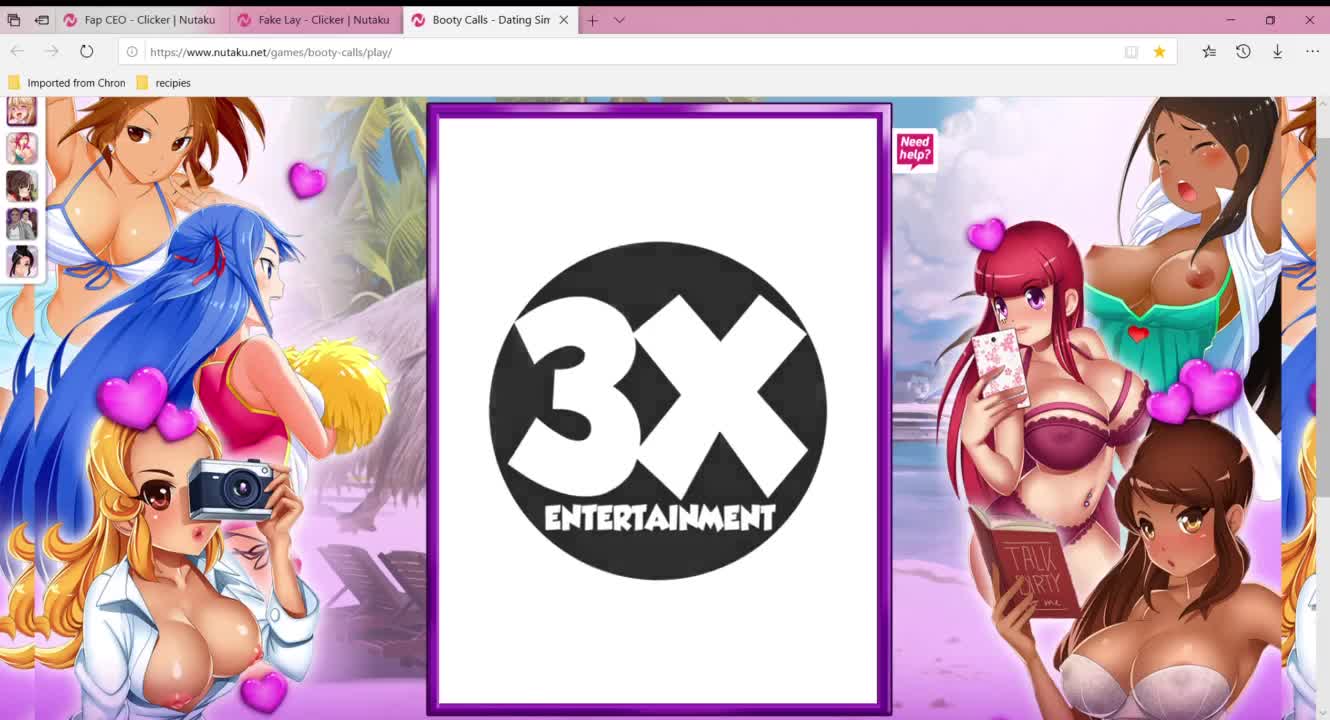Open the Imported from Chron favorites folder

click(x=66, y=83)
